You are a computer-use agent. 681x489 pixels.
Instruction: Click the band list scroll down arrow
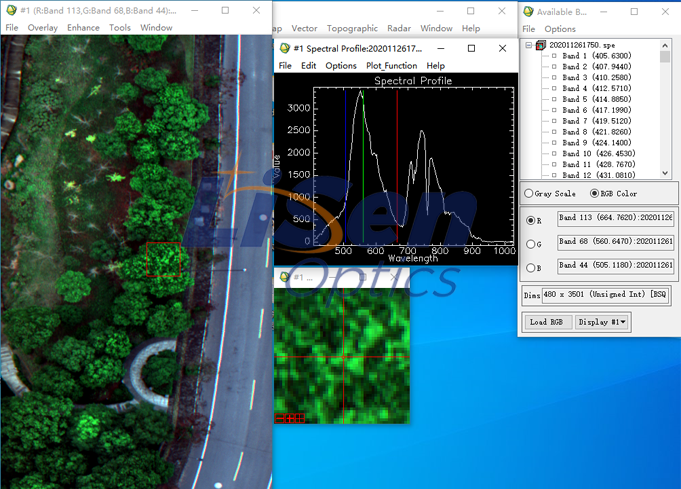tap(665, 173)
